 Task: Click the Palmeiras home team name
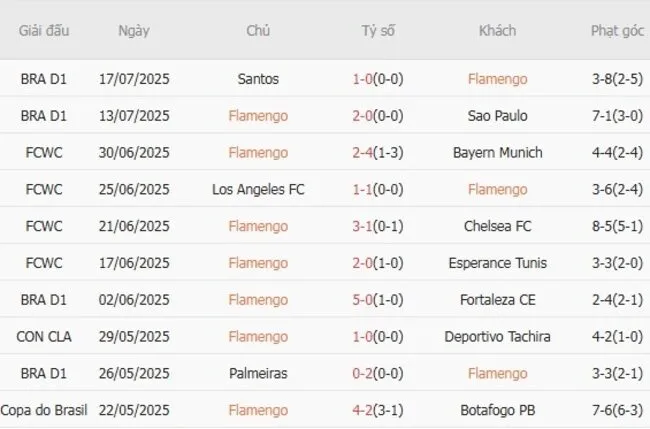pyautogui.click(x=259, y=373)
